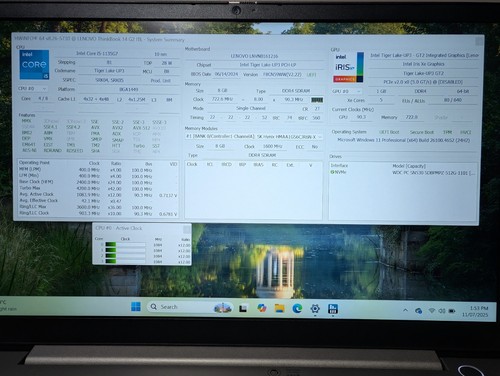Click the UEFI Boot label

coord(389,132)
